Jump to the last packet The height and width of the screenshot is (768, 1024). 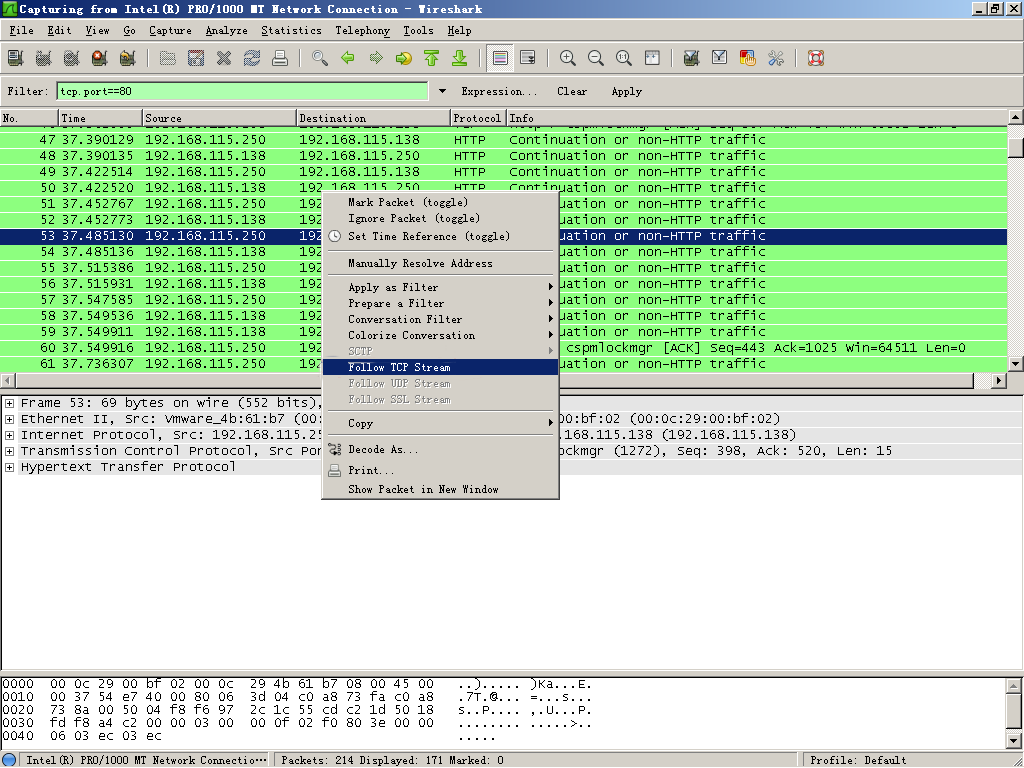pos(460,58)
